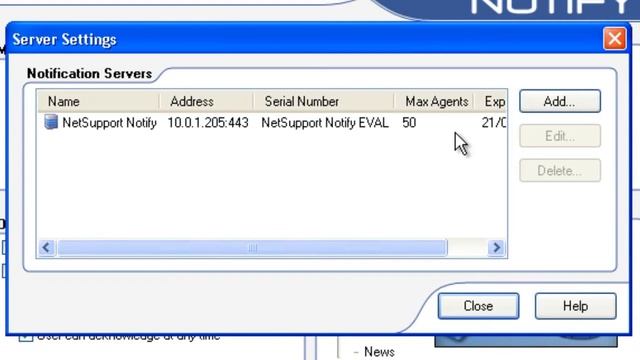Select News item in background window
The width and height of the screenshot is (640, 360).
click(379, 351)
